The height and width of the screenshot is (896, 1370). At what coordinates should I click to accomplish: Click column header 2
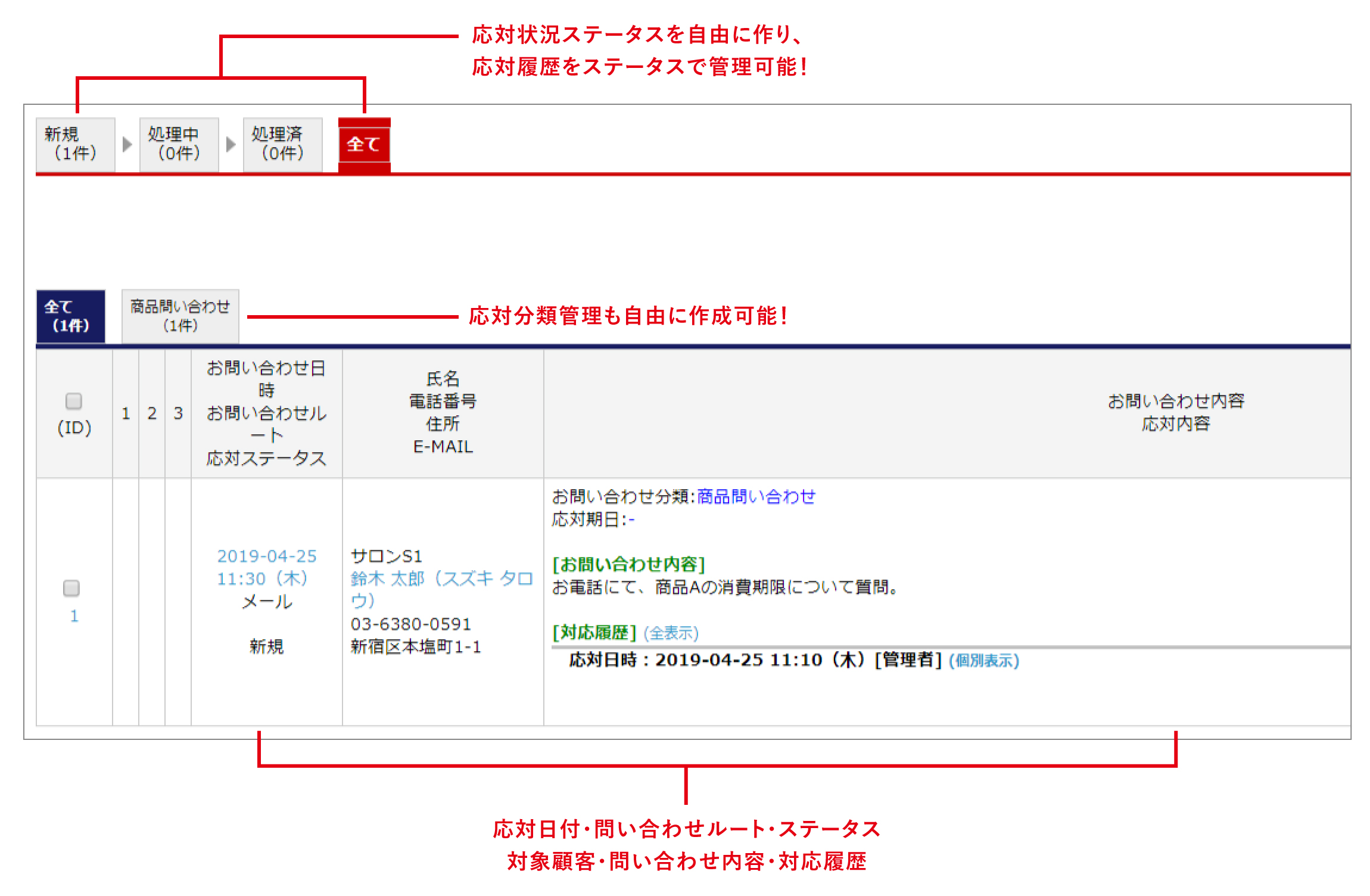[x=152, y=413]
